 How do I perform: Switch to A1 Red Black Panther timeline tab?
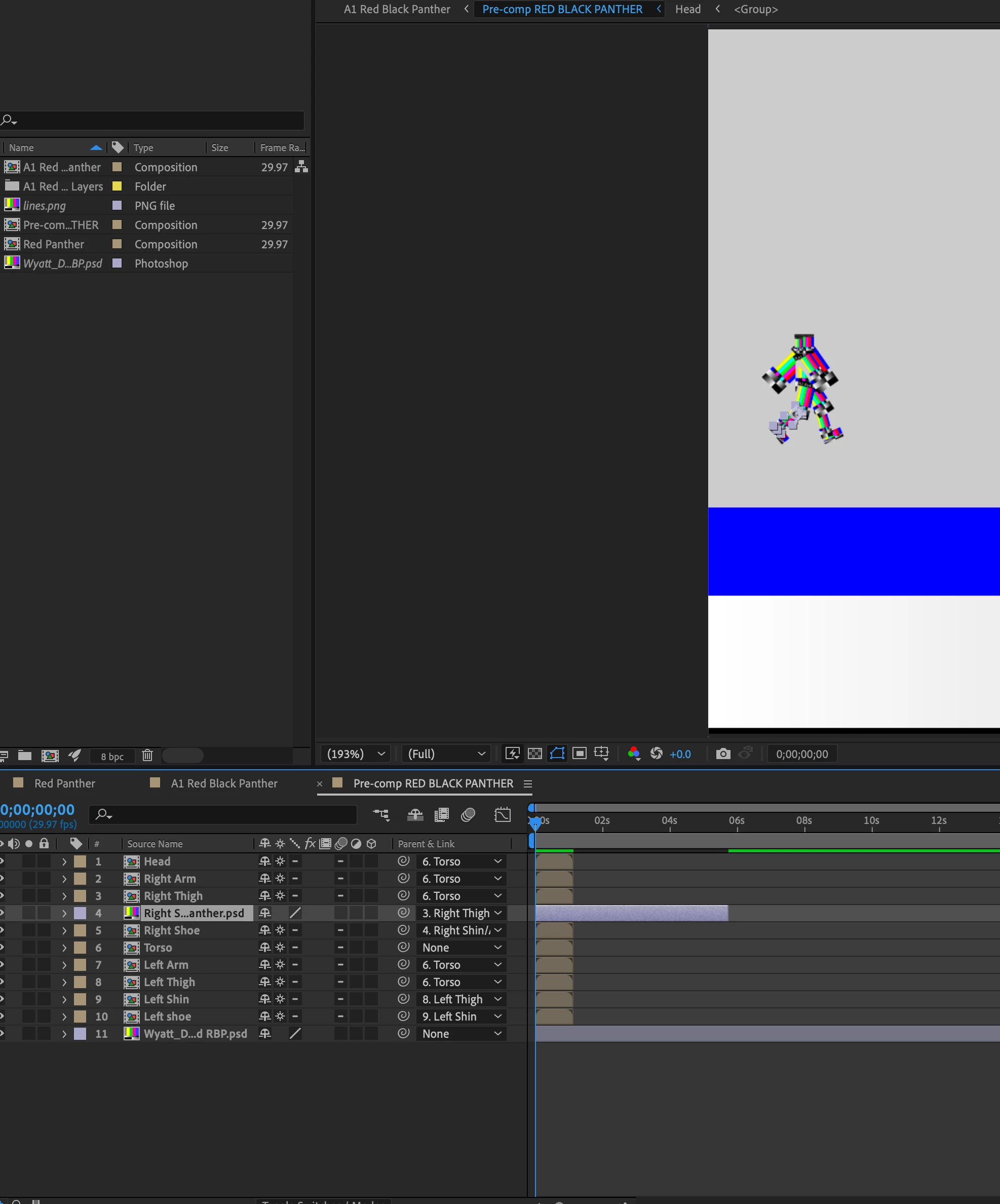pos(223,783)
